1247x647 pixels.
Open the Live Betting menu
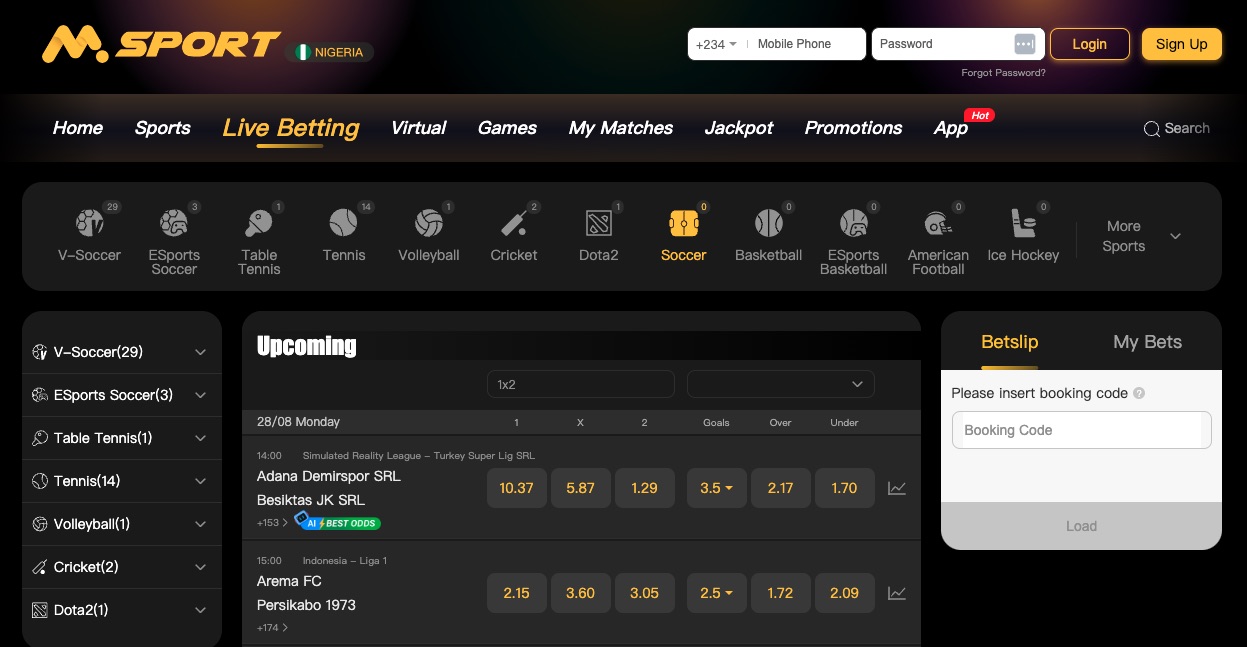click(291, 128)
